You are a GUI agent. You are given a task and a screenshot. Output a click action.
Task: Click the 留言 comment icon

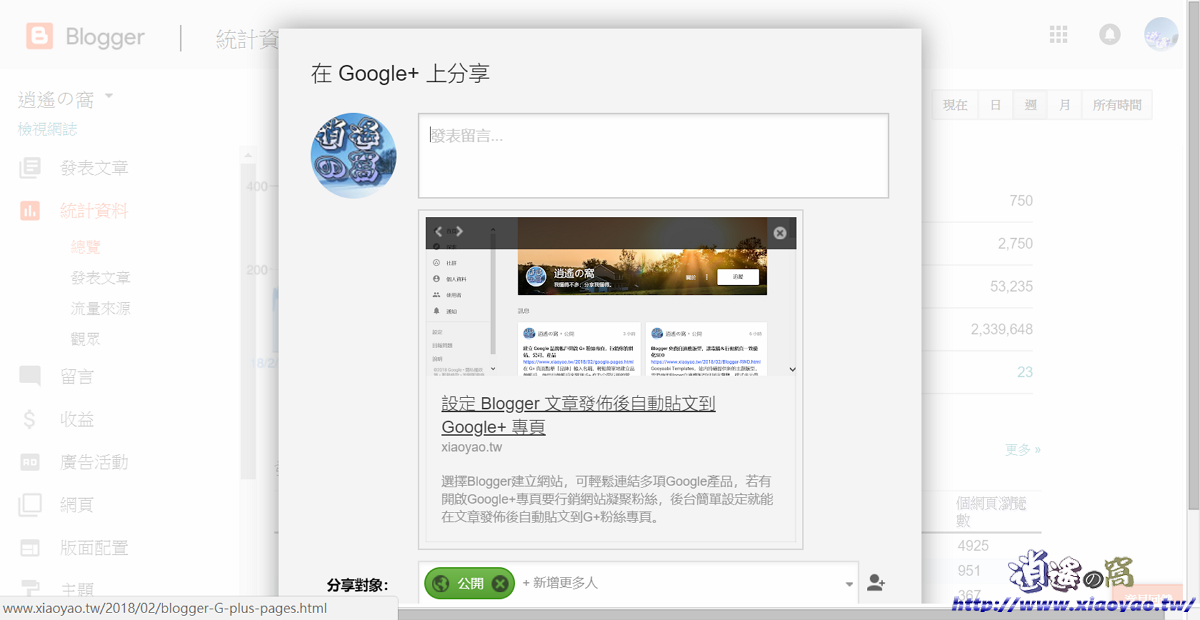[30, 376]
